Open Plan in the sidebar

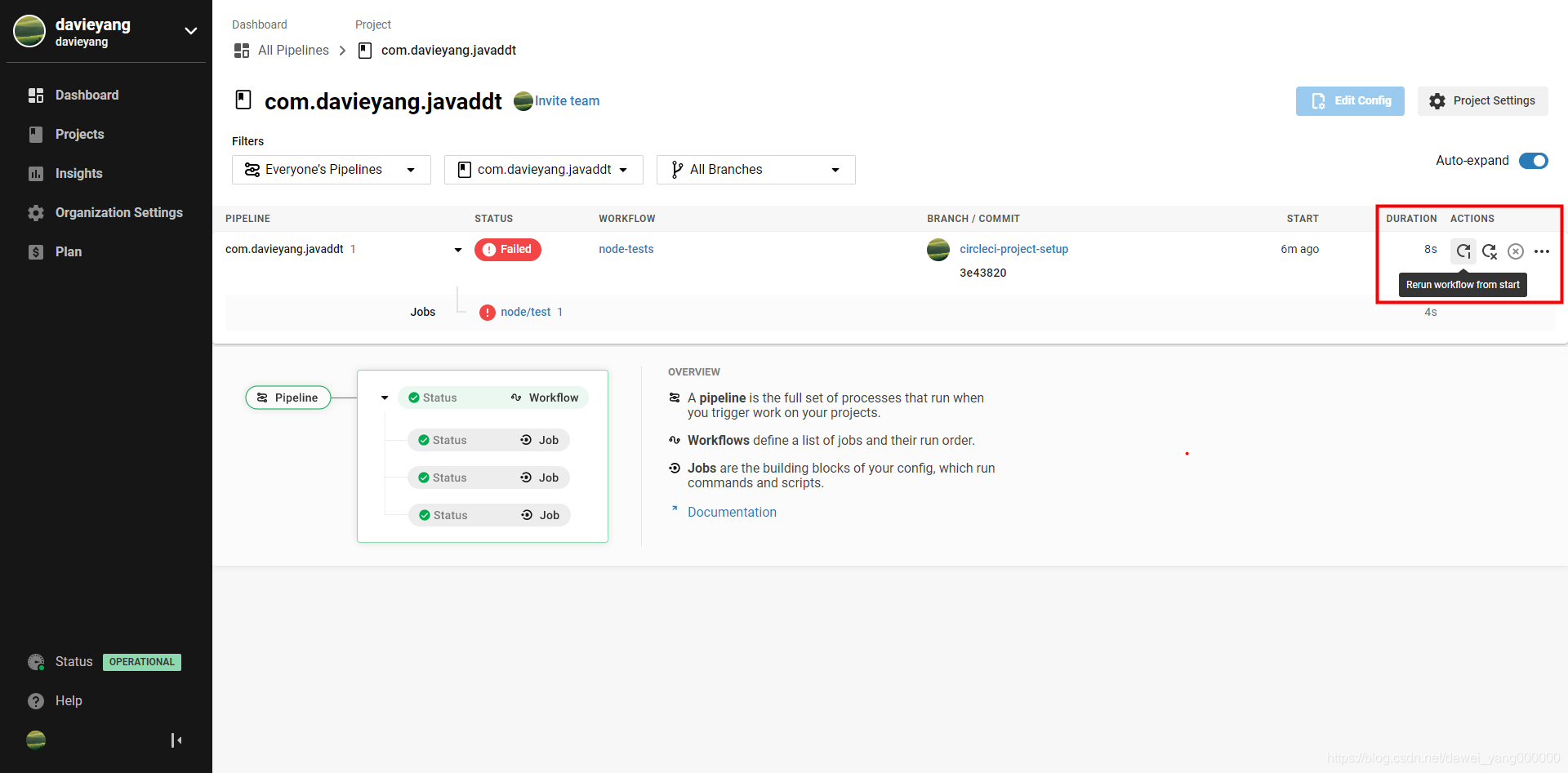coord(69,252)
